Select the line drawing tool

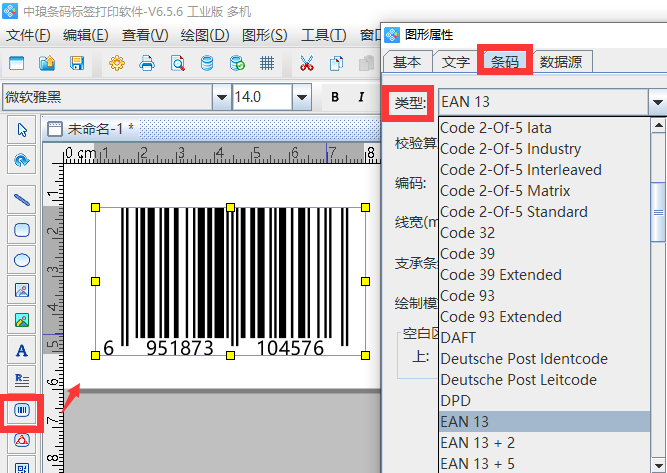point(22,199)
